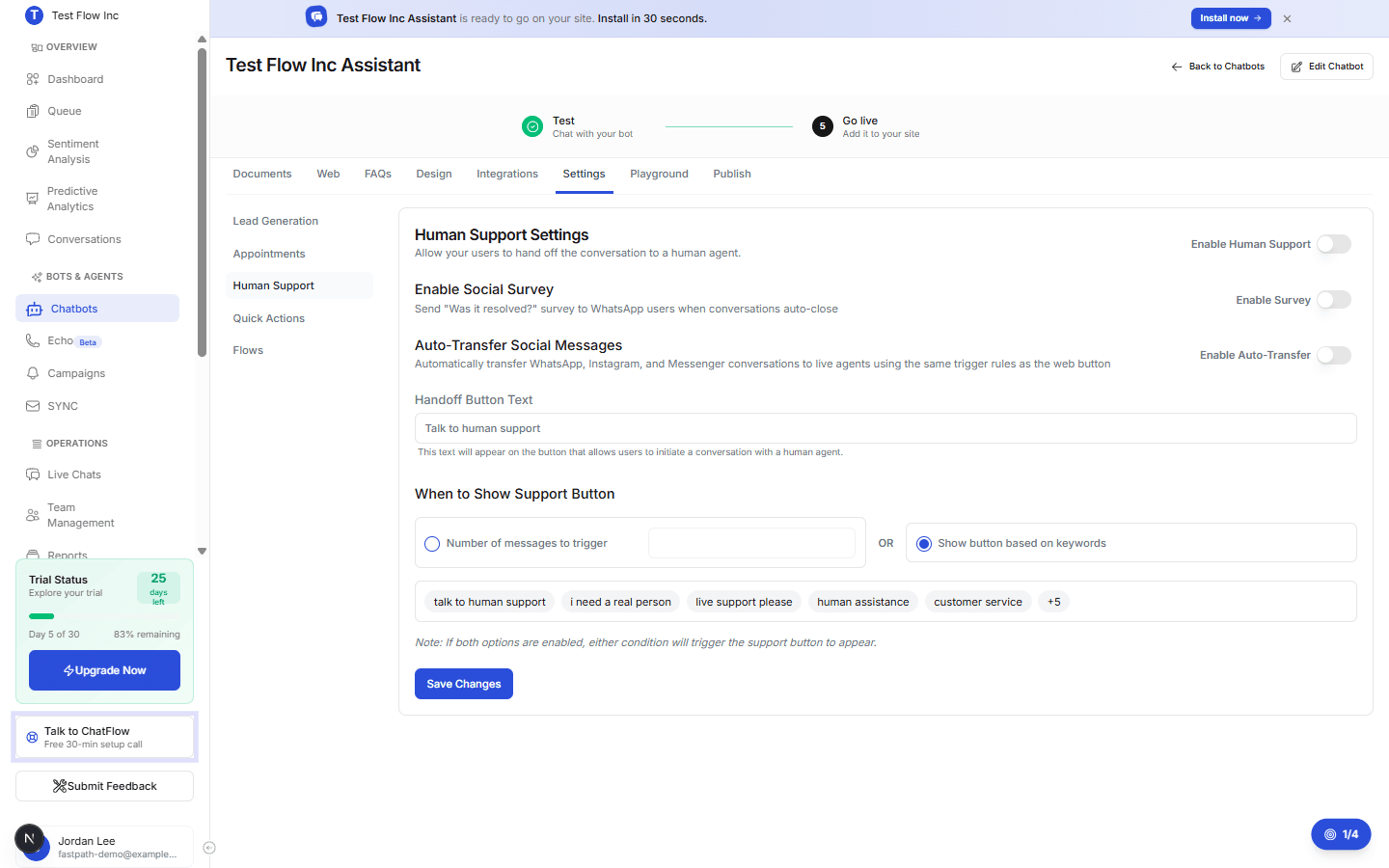Click the green Test step checkmark
This screenshot has height=868, width=1389.
tap(532, 126)
